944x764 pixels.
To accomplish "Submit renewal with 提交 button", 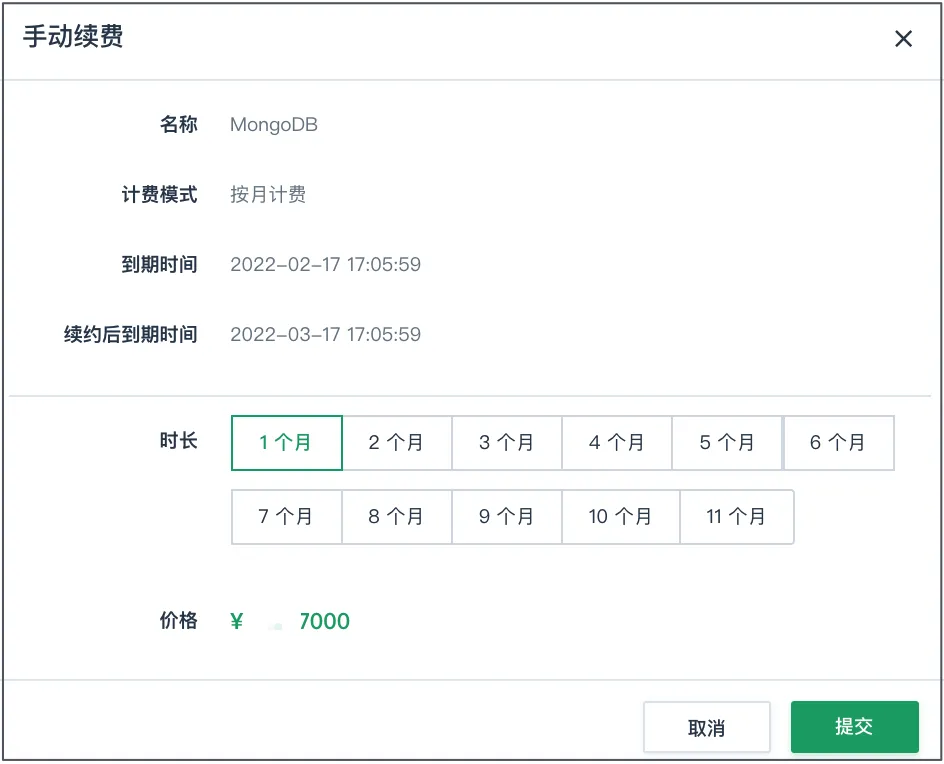I will click(x=855, y=727).
